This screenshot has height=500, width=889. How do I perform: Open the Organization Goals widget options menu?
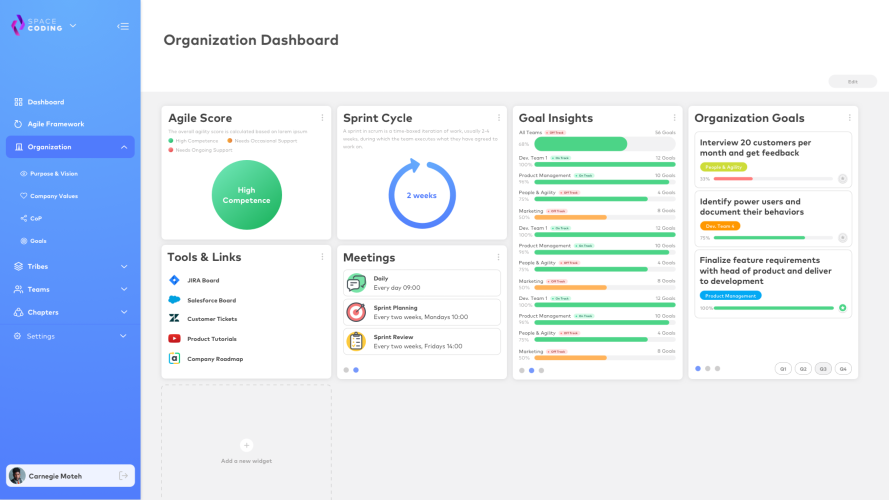coord(849,118)
